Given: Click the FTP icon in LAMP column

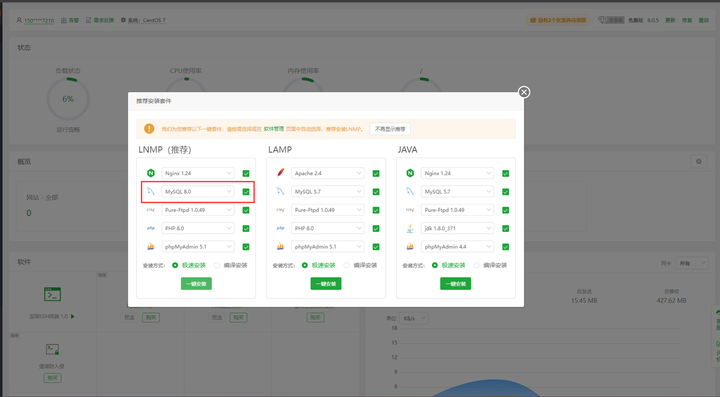Looking at the screenshot, I should click(x=281, y=210).
